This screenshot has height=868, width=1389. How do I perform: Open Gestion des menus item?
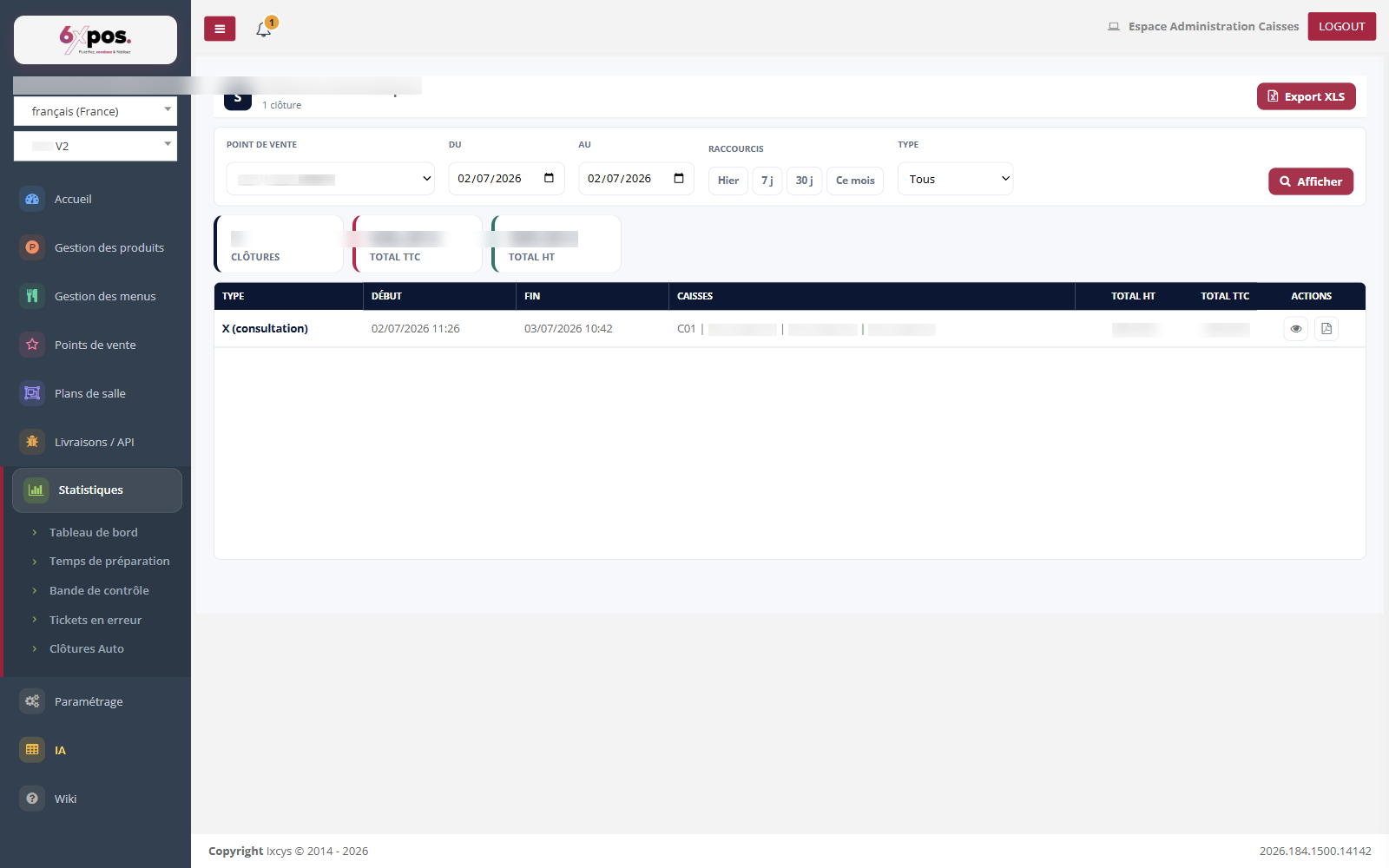[105, 296]
